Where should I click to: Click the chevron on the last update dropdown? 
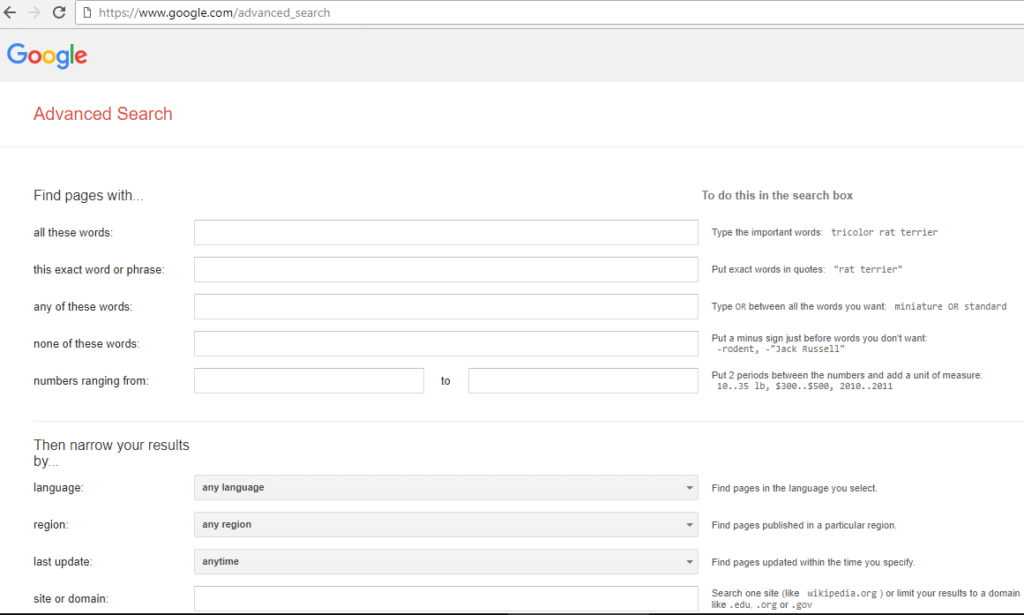(x=689, y=561)
